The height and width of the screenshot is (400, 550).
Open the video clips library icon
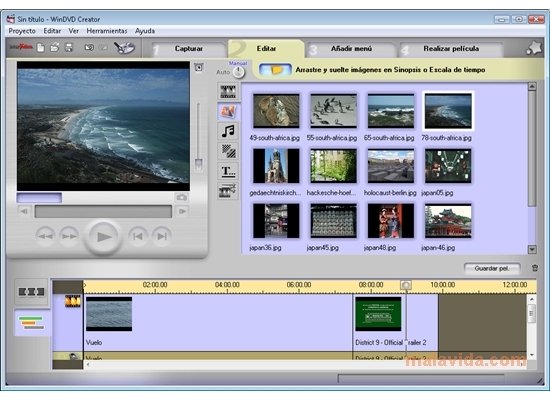coord(228,92)
